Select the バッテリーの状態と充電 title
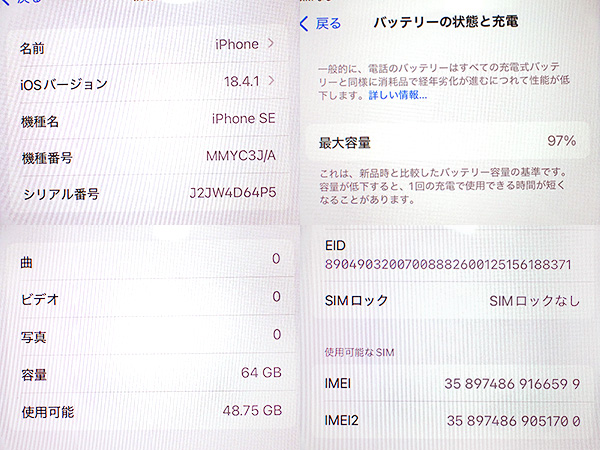Screen dimensions: 600x450 click(x=446, y=22)
